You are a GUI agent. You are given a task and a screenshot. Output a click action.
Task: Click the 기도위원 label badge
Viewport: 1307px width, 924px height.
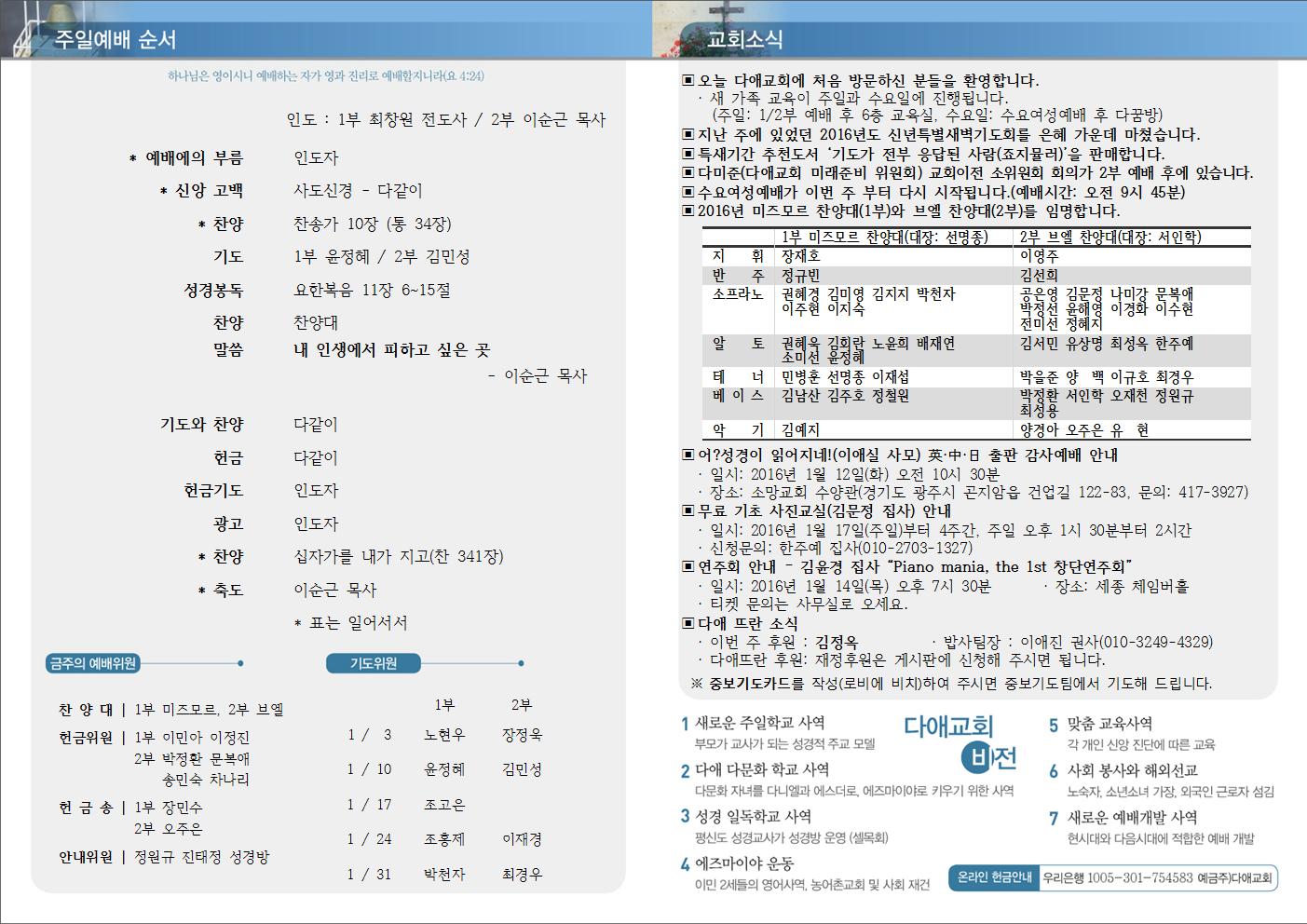(x=374, y=663)
